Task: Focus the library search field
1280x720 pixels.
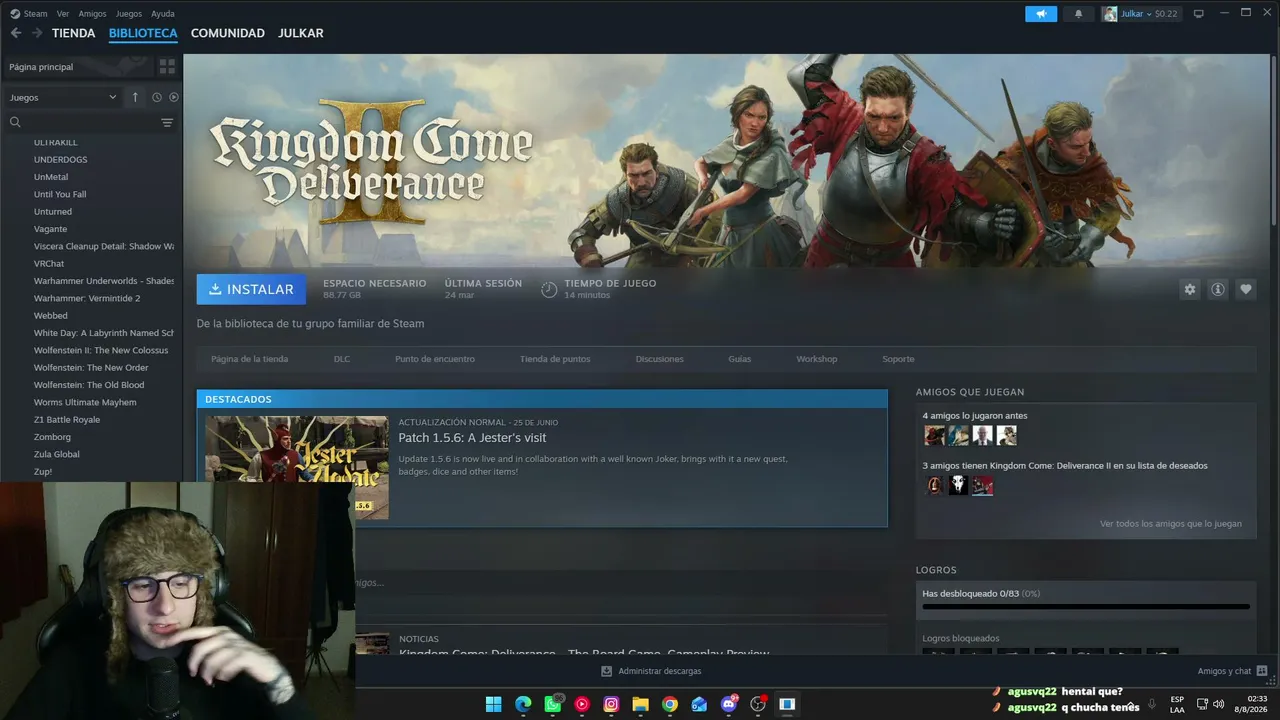Action: tap(85, 122)
